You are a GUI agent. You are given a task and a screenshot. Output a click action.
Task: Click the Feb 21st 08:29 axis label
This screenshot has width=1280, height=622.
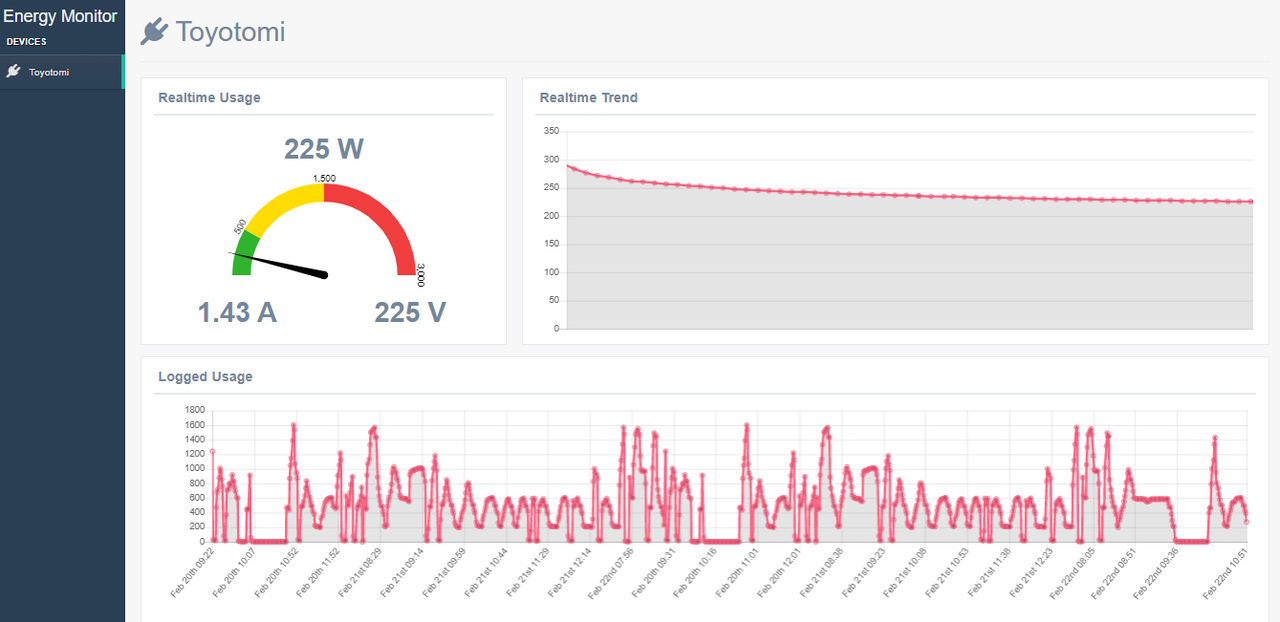[x=360, y=572]
